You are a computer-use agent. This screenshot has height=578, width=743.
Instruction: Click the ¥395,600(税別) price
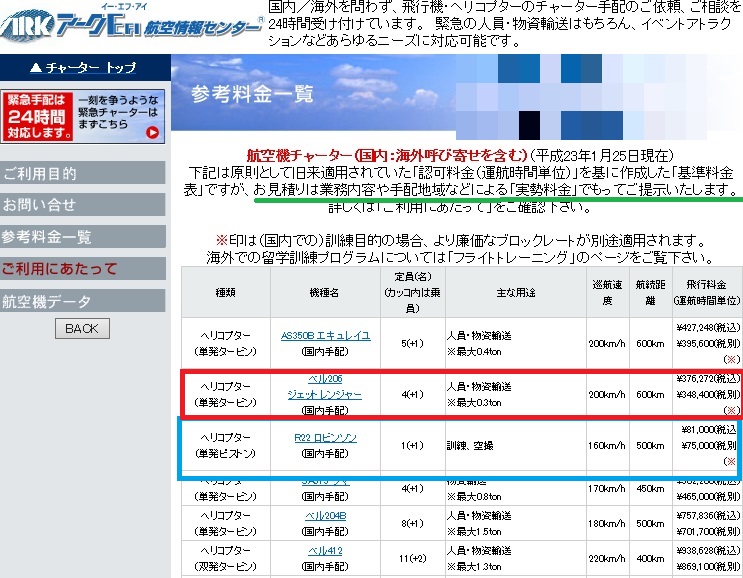[708, 343]
